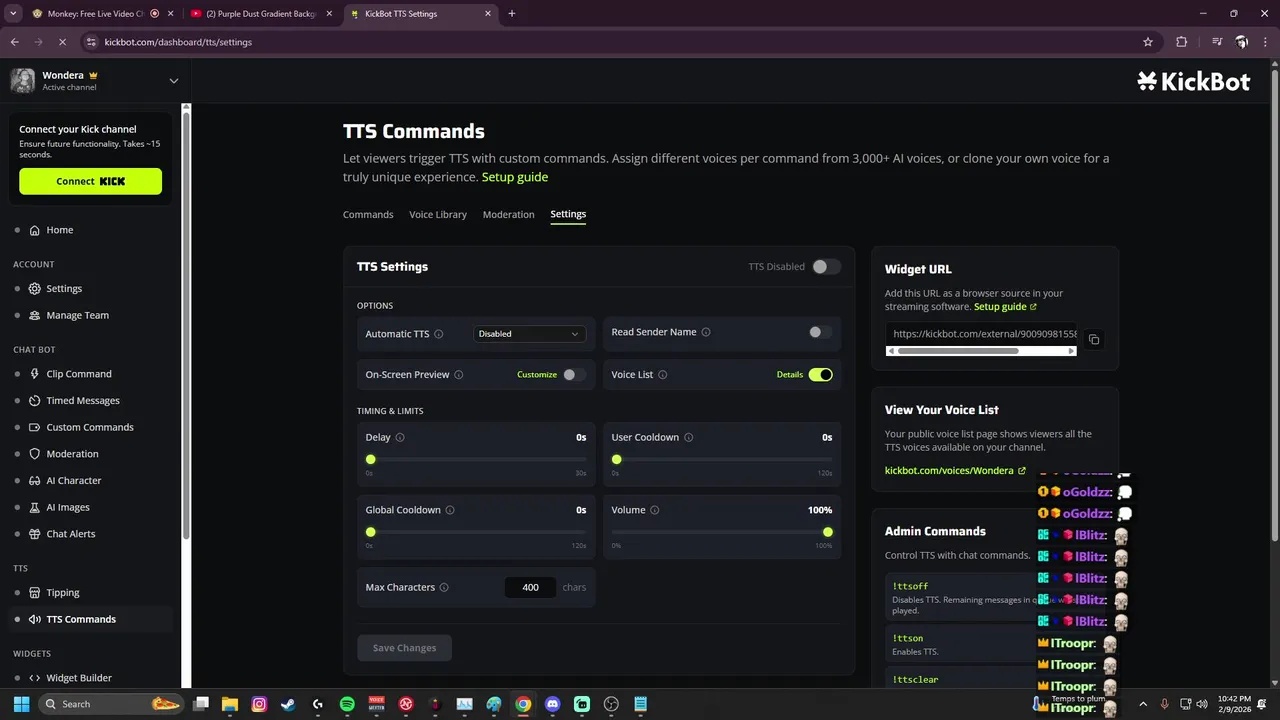The height and width of the screenshot is (720, 1280).
Task: Click the Global Cooldown slider handle
Action: (371, 532)
